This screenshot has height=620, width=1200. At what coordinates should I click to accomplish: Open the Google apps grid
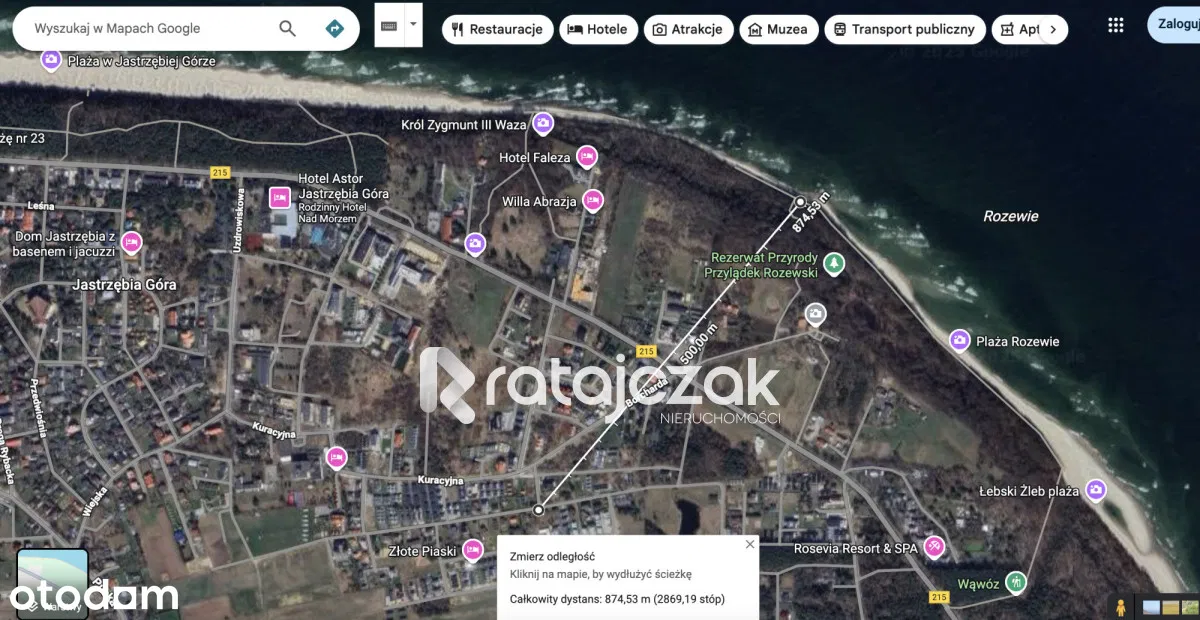(1116, 26)
